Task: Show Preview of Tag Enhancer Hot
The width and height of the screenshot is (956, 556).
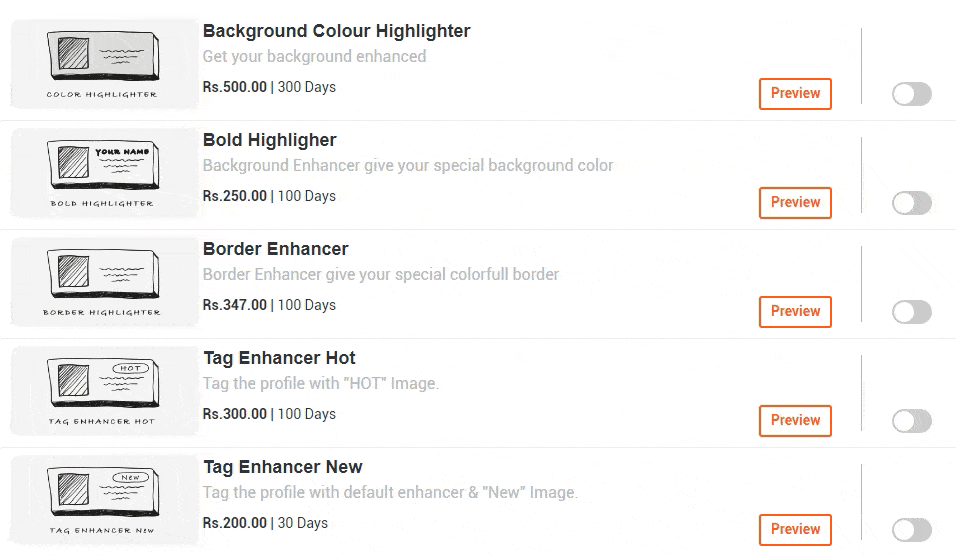Action: coord(795,421)
